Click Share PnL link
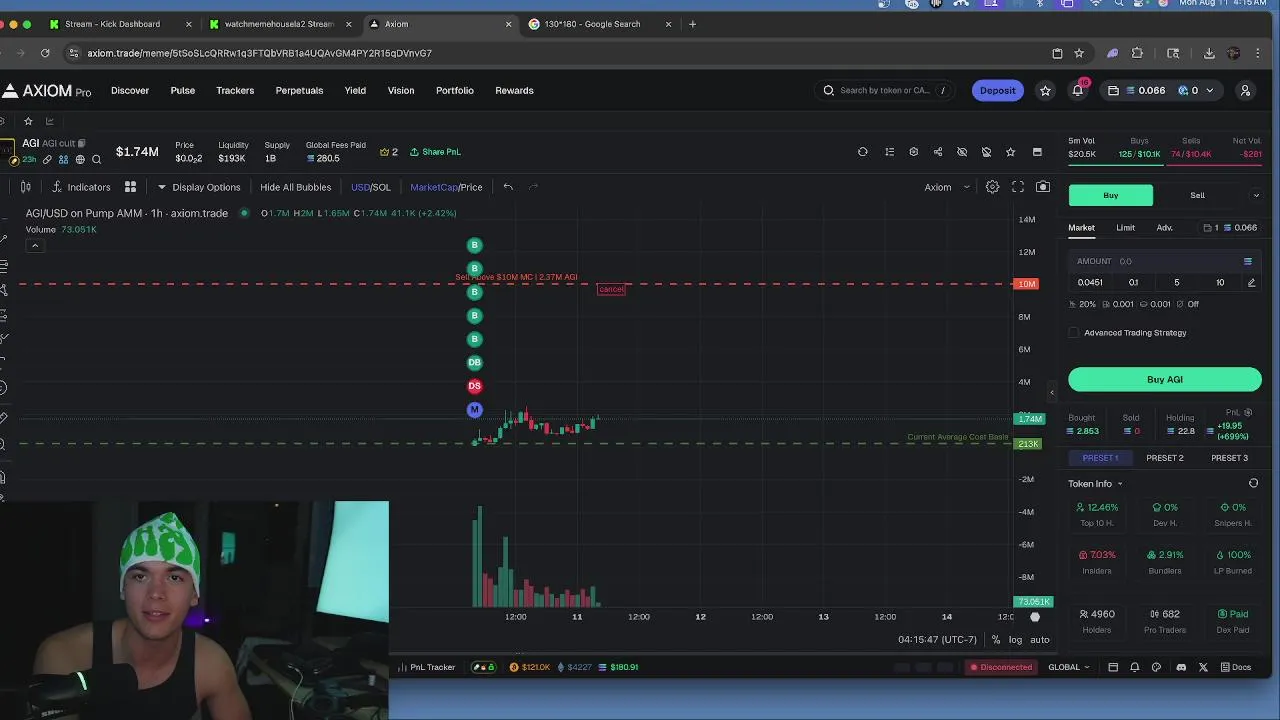 [435, 152]
